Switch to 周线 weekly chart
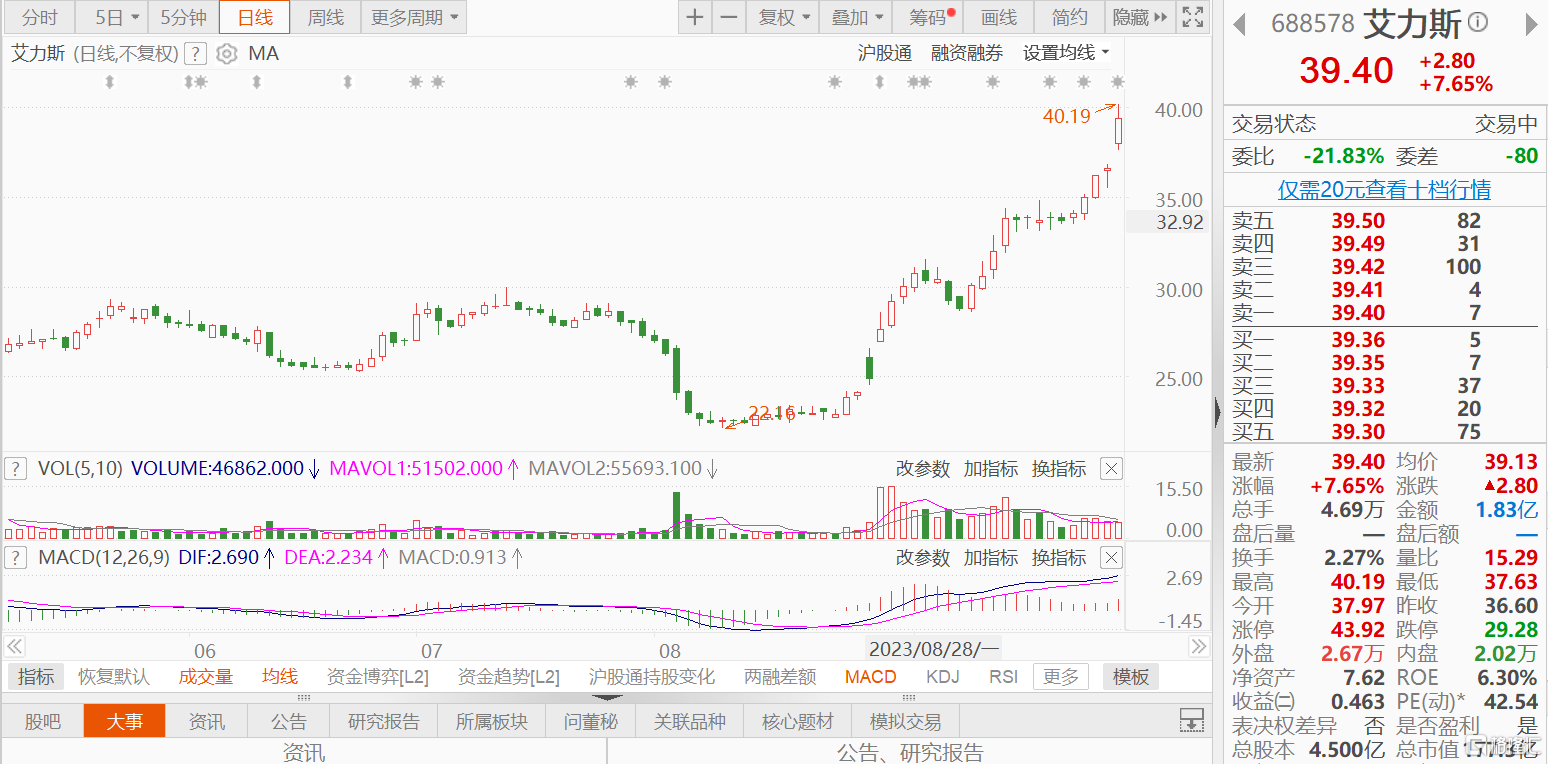The height and width of the screenshot is (764, 1548). tap(325, 17)
